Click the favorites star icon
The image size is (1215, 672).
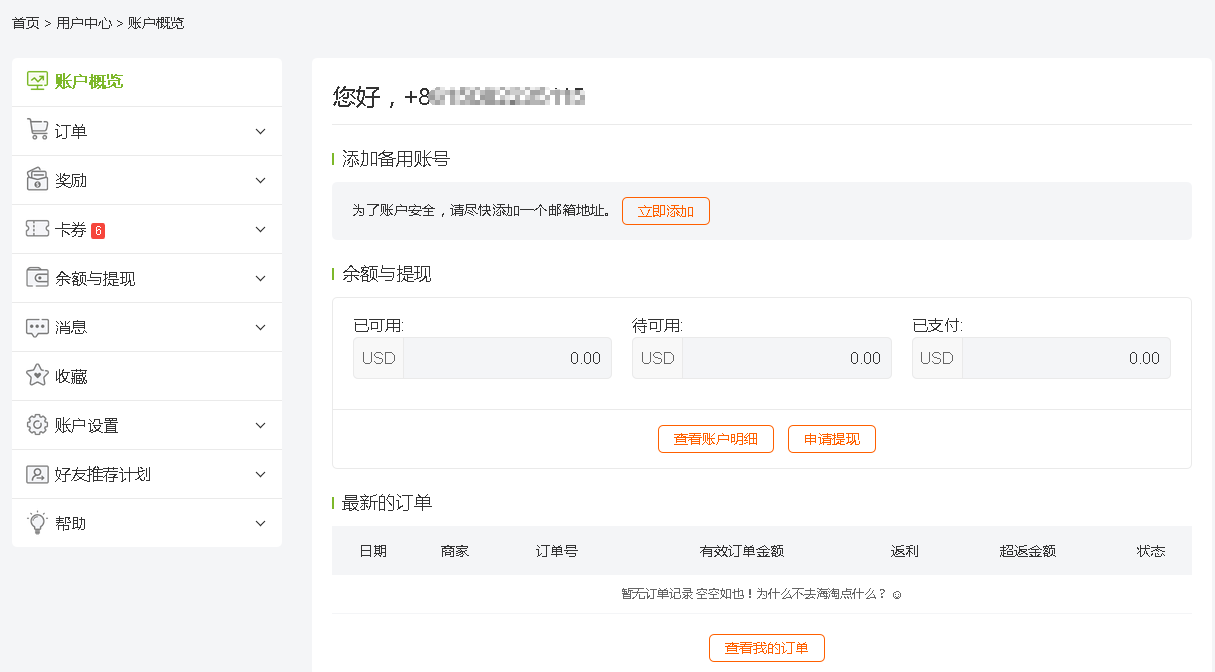pyautogui.click(x=37, y=376)
